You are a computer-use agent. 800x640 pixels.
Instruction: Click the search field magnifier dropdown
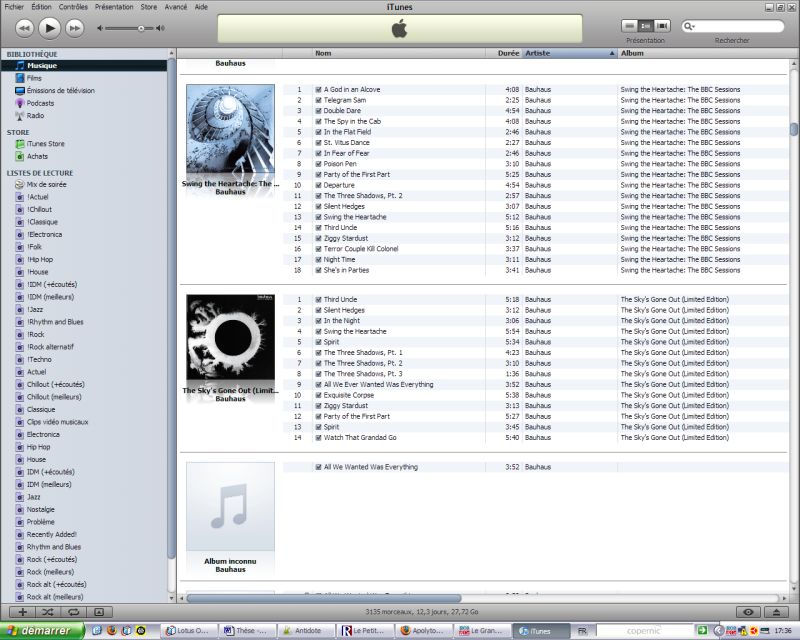coord(691,27)
